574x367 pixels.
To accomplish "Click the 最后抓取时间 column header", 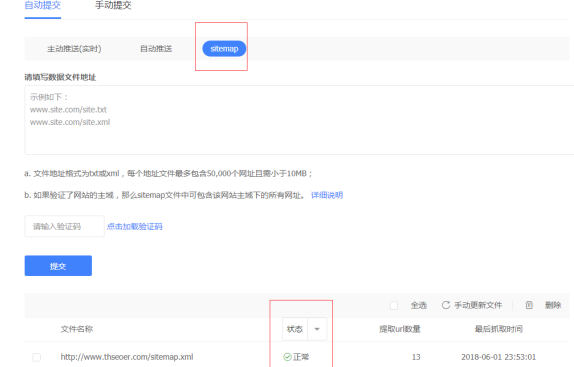I will point(499,329).
